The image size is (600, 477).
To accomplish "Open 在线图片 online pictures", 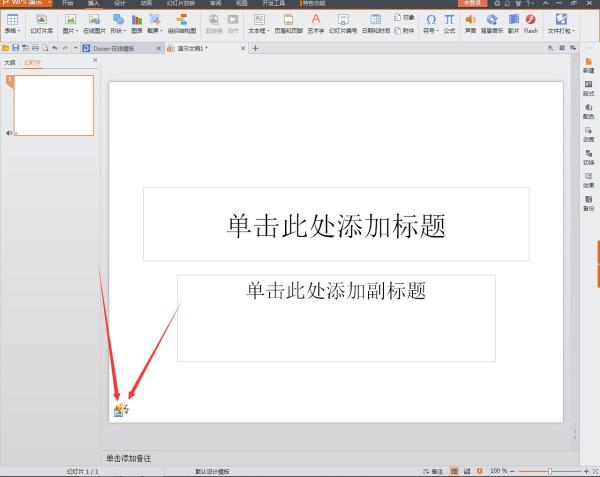I will pos(93,22).
